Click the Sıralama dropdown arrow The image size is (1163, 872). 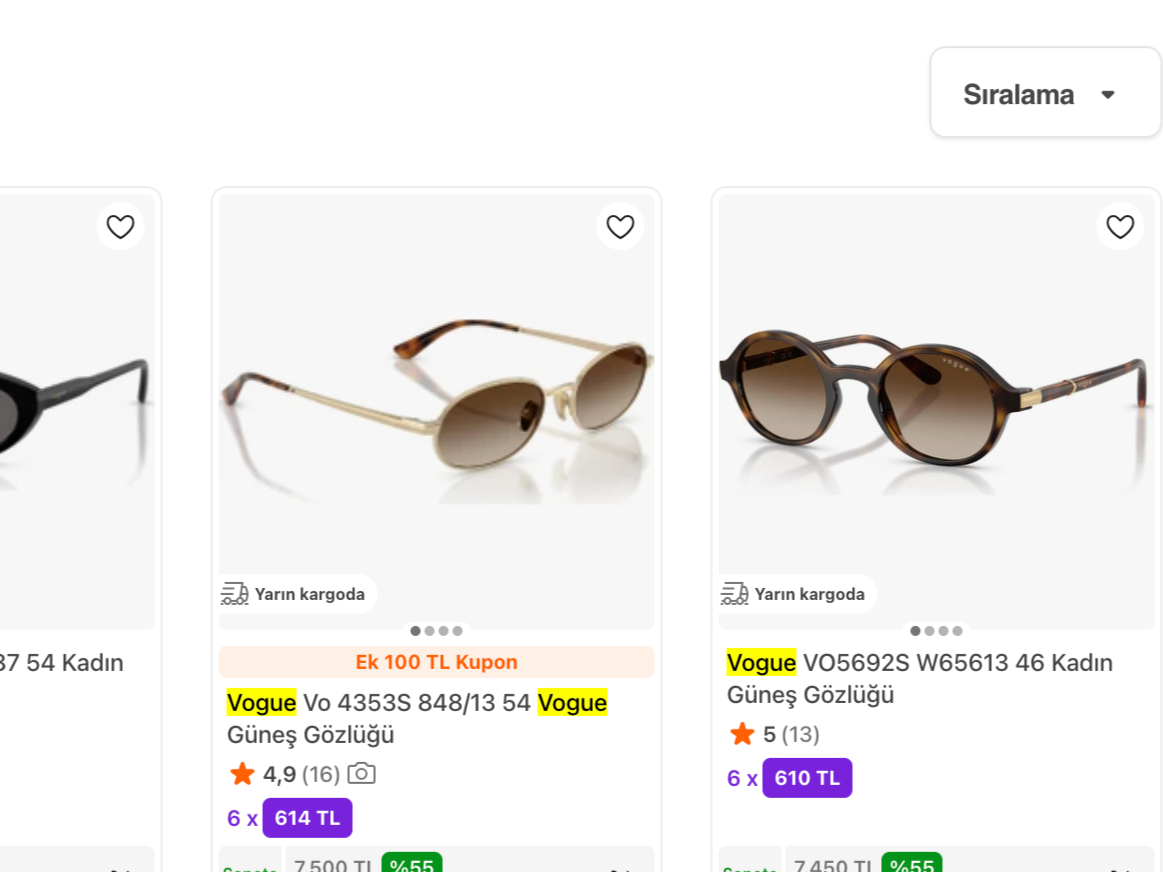tap(1108, 95)
